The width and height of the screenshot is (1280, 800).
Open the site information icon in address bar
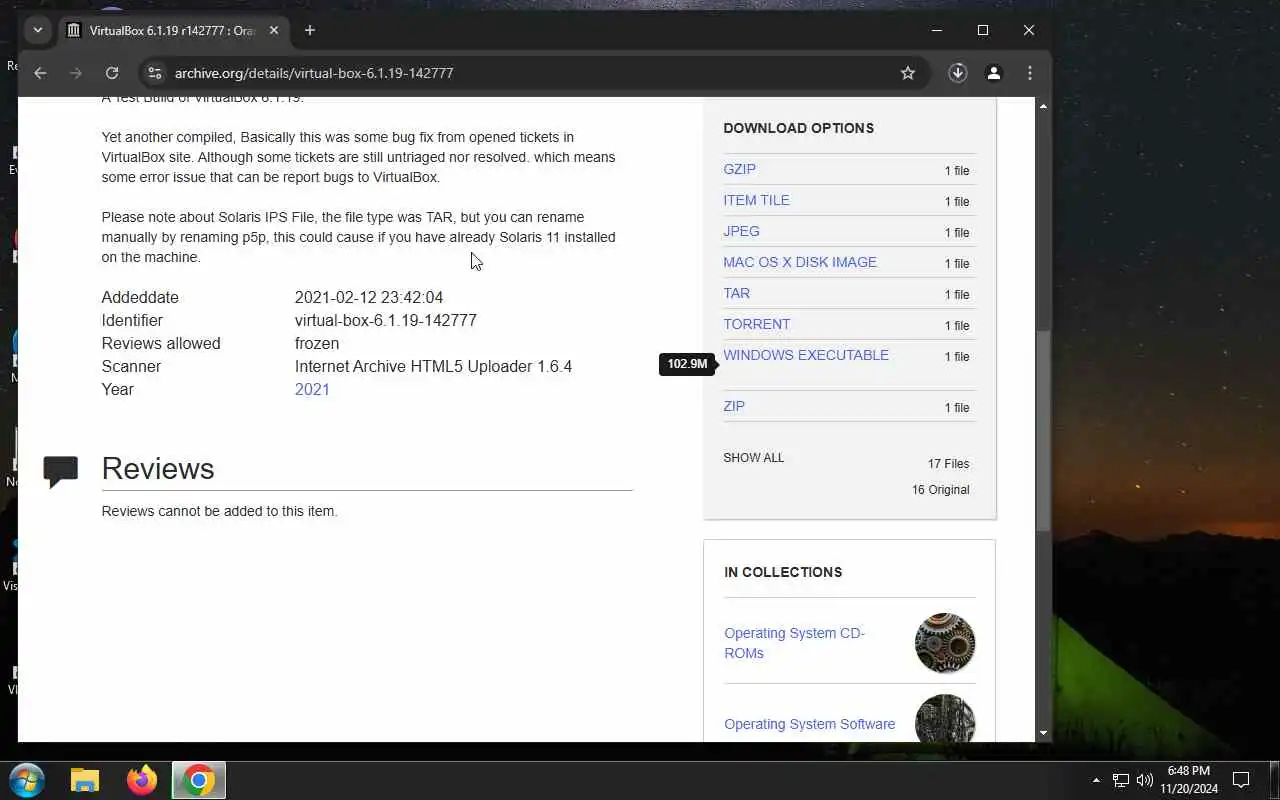pos(153,73)
